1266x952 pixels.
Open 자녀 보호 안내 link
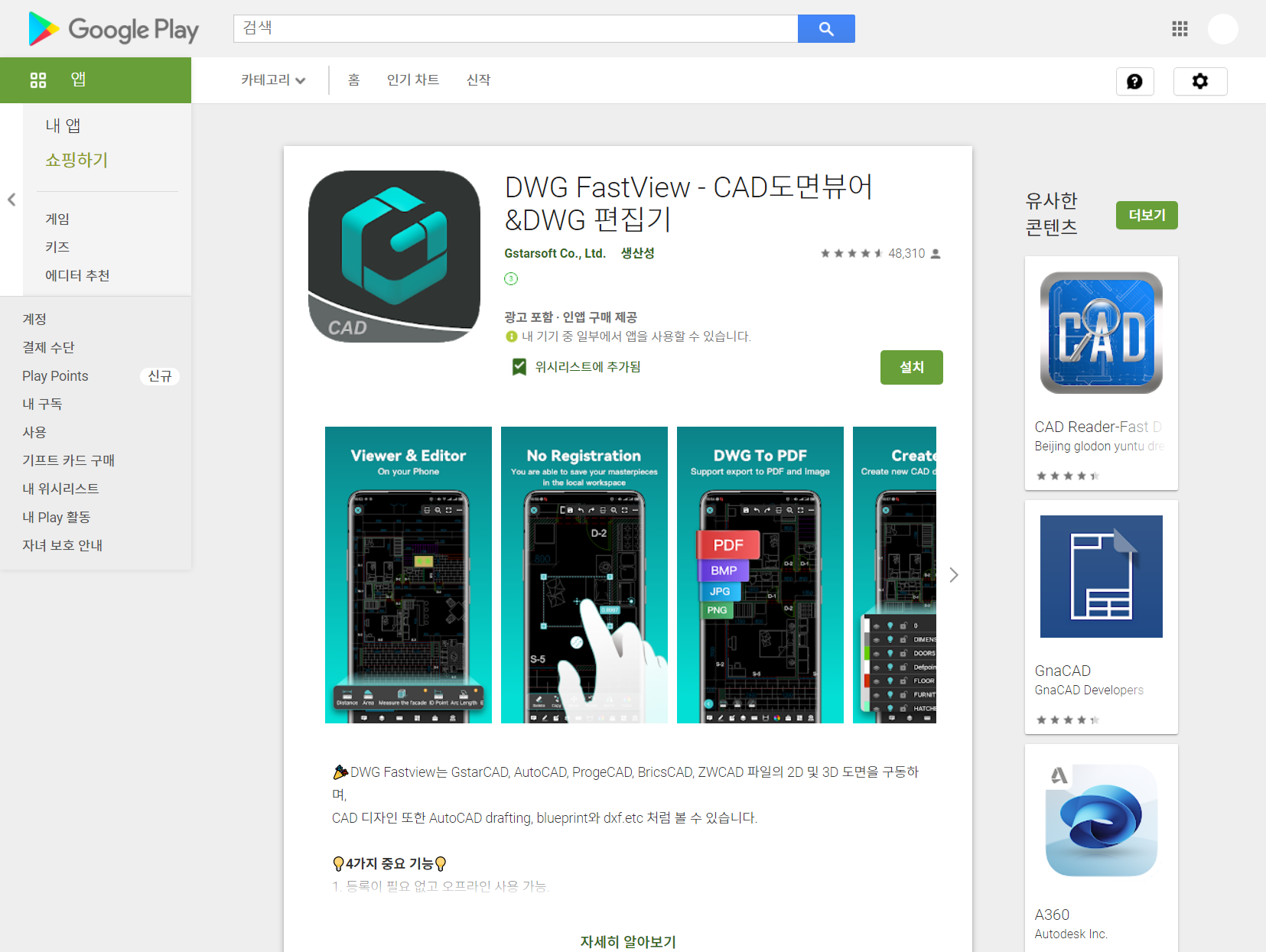(62, 545)
